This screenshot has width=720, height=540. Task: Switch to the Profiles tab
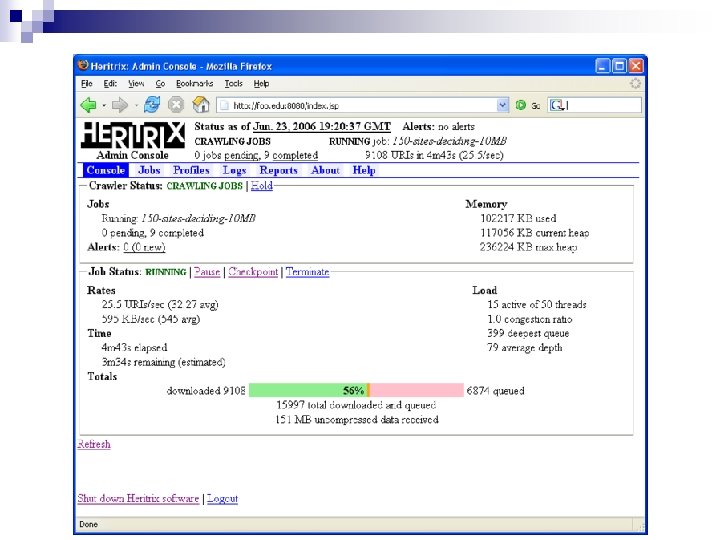tap(191, 170)
